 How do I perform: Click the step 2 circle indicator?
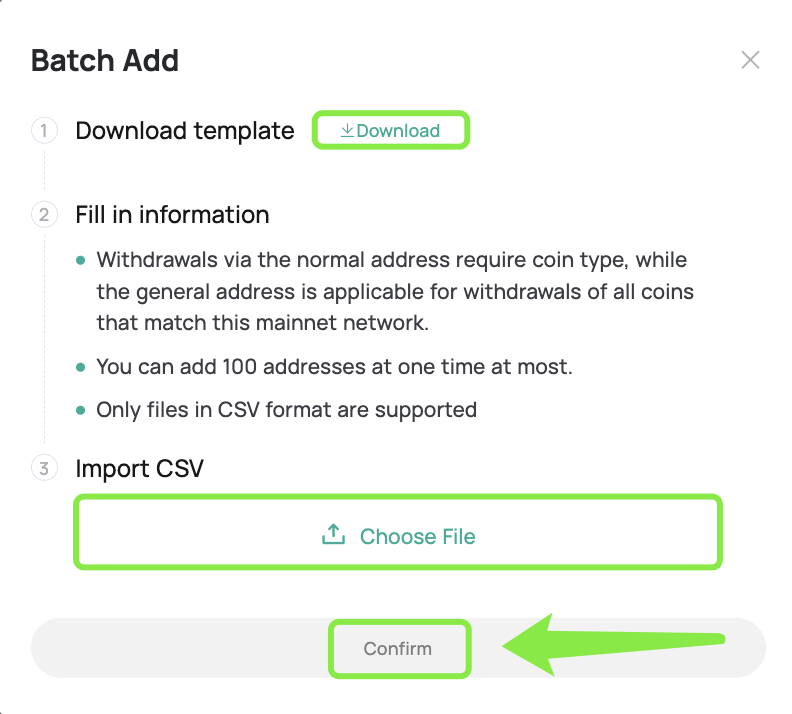point(44,214)
